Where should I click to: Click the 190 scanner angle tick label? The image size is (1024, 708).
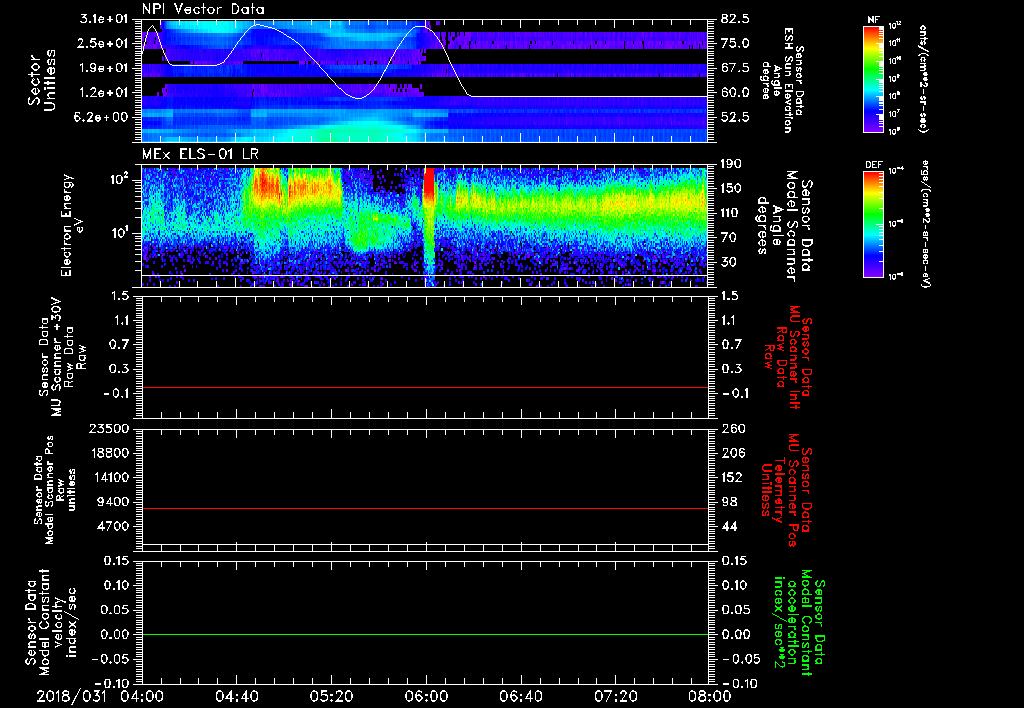coord(732,164)
